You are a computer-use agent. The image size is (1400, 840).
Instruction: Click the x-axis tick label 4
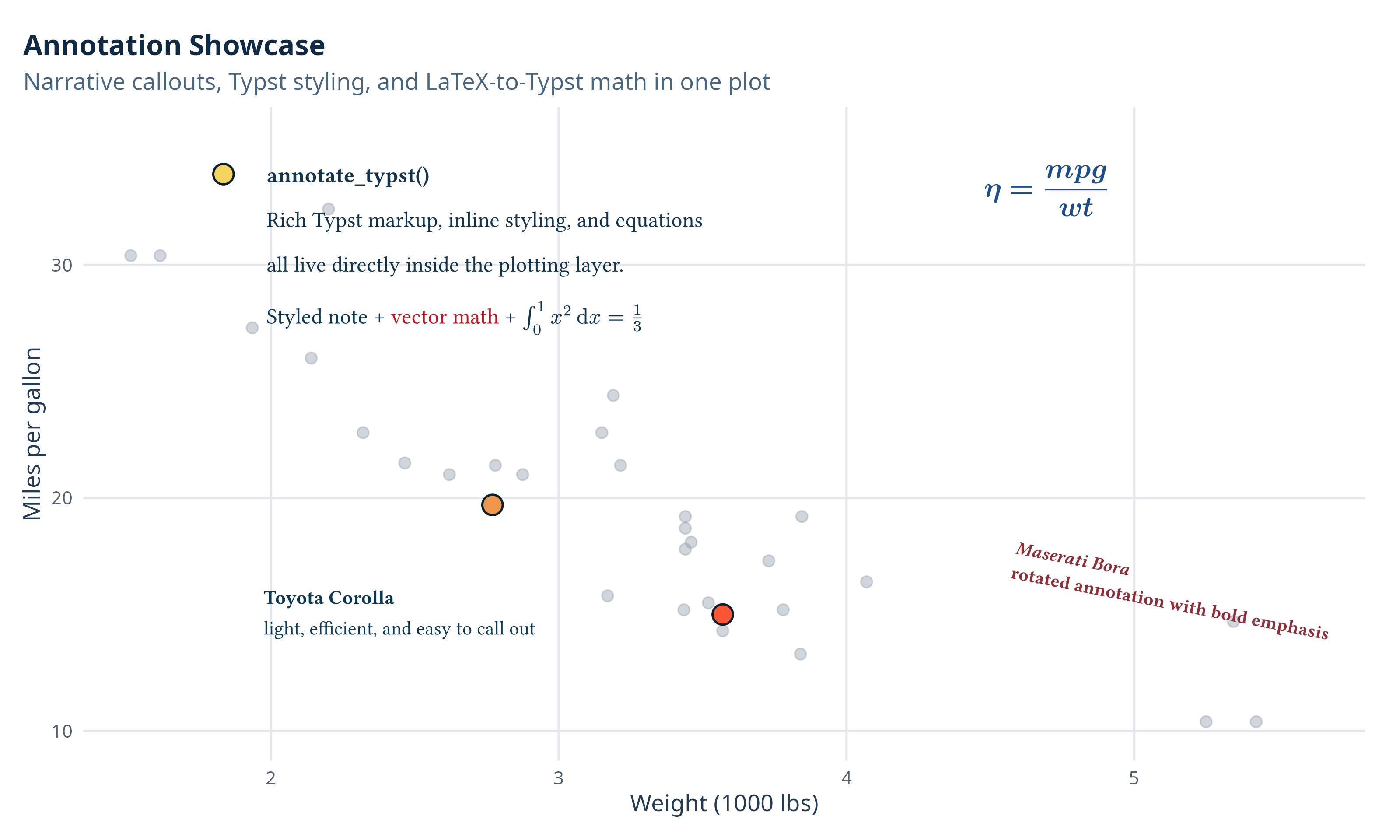tap(846, 778)
